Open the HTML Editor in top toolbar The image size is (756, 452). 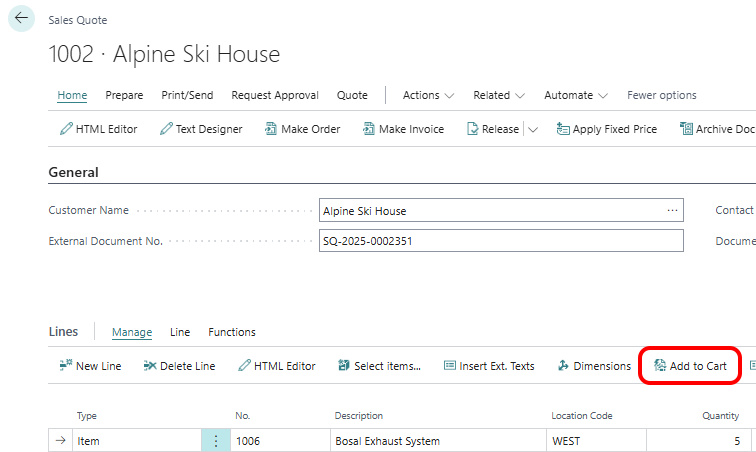pyautogui.click(x=99, y=129)
